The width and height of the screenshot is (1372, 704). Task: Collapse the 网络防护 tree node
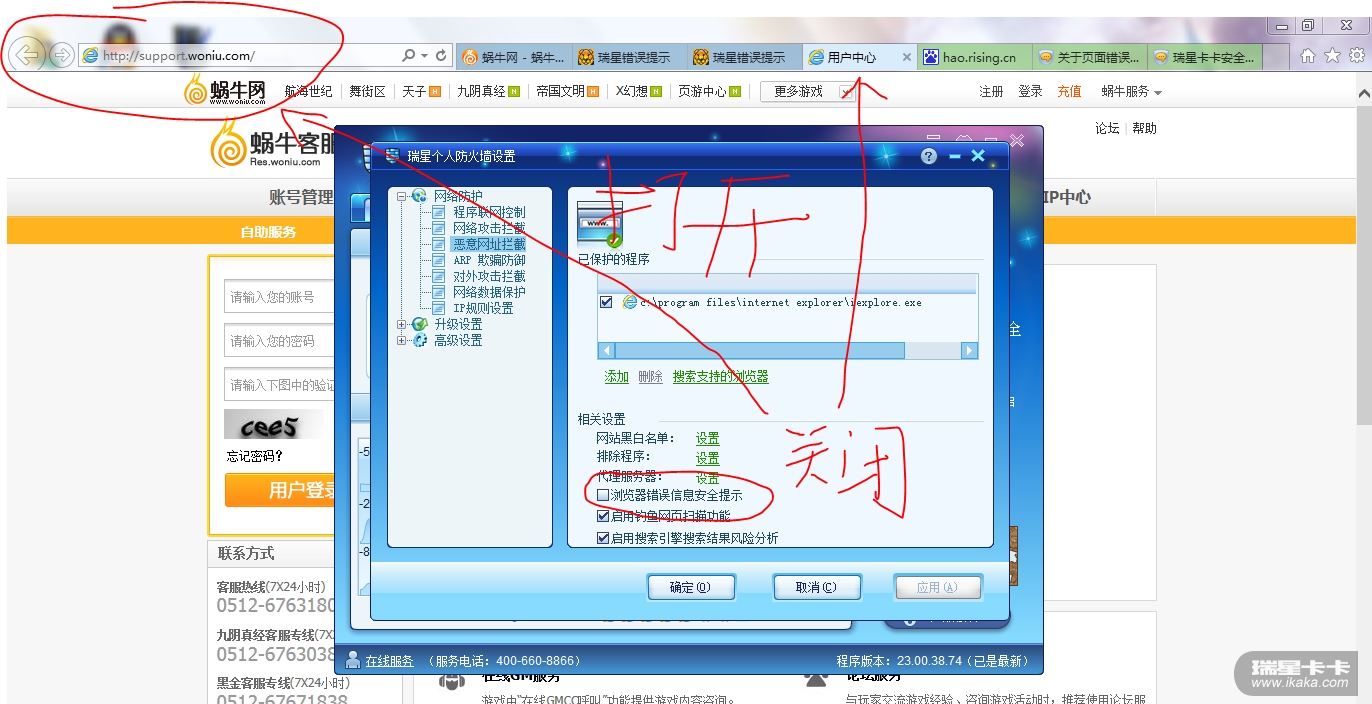coord(402,196)
